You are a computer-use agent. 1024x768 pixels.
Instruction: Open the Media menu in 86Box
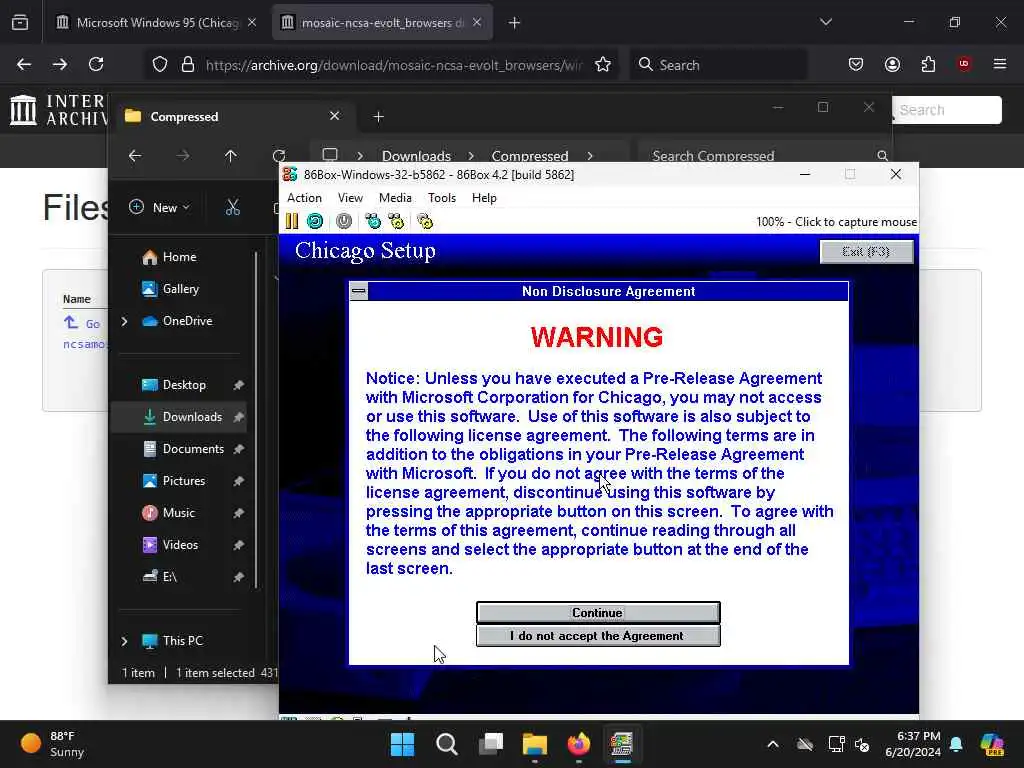pos(395,198)
